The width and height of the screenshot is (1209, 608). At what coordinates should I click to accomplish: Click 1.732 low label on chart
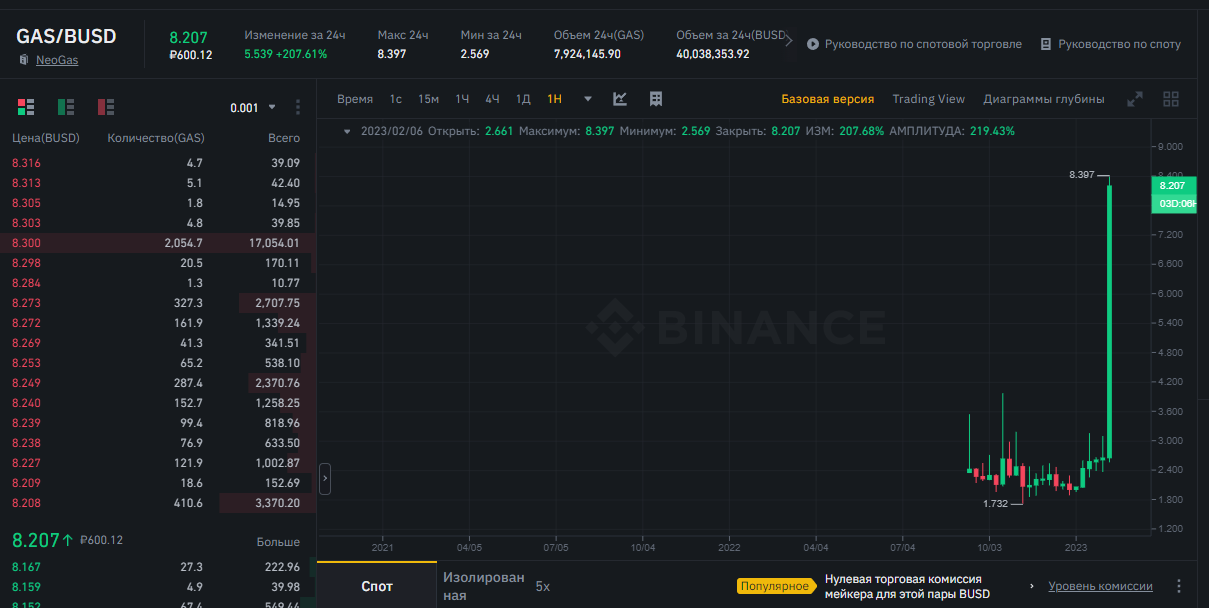tap(997, 504)
